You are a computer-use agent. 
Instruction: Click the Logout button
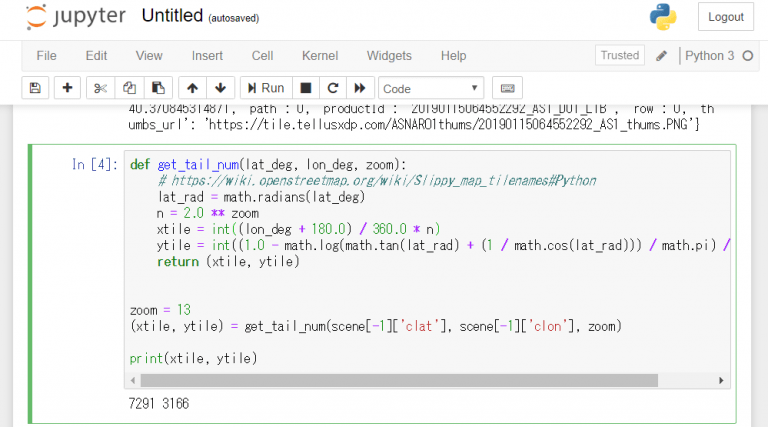point(725,17)
